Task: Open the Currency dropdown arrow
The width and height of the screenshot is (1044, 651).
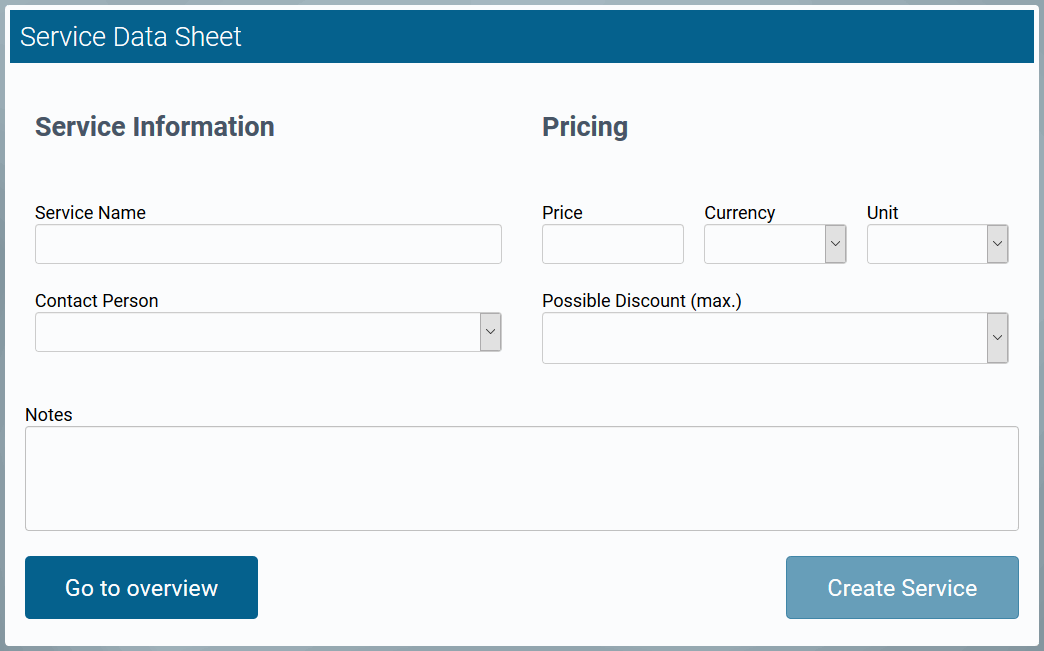Action: (x=835, y=244)
